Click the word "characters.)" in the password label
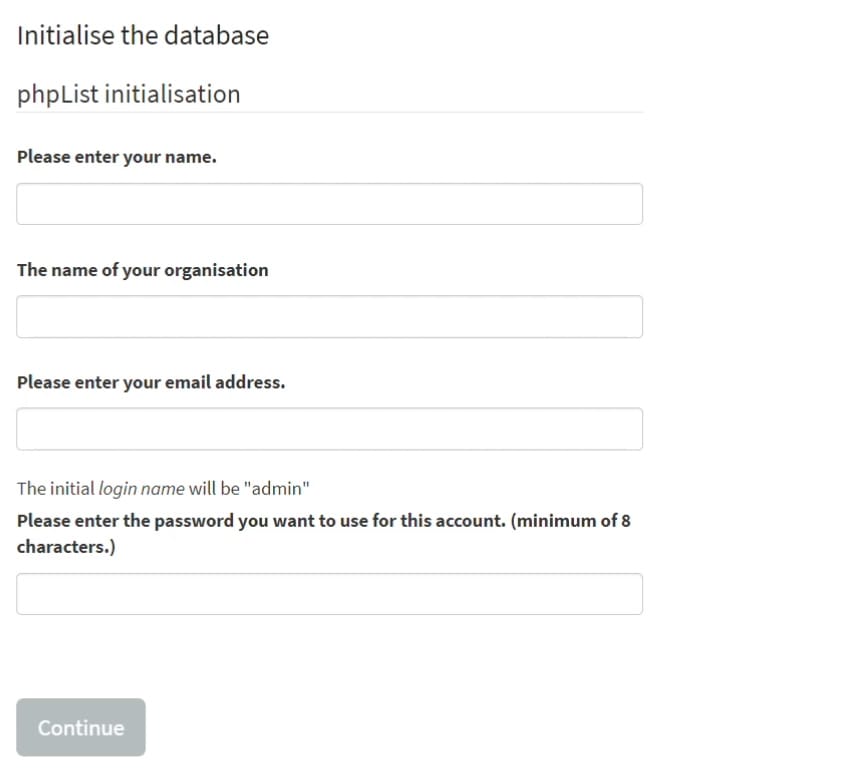 tap(66, 547)
